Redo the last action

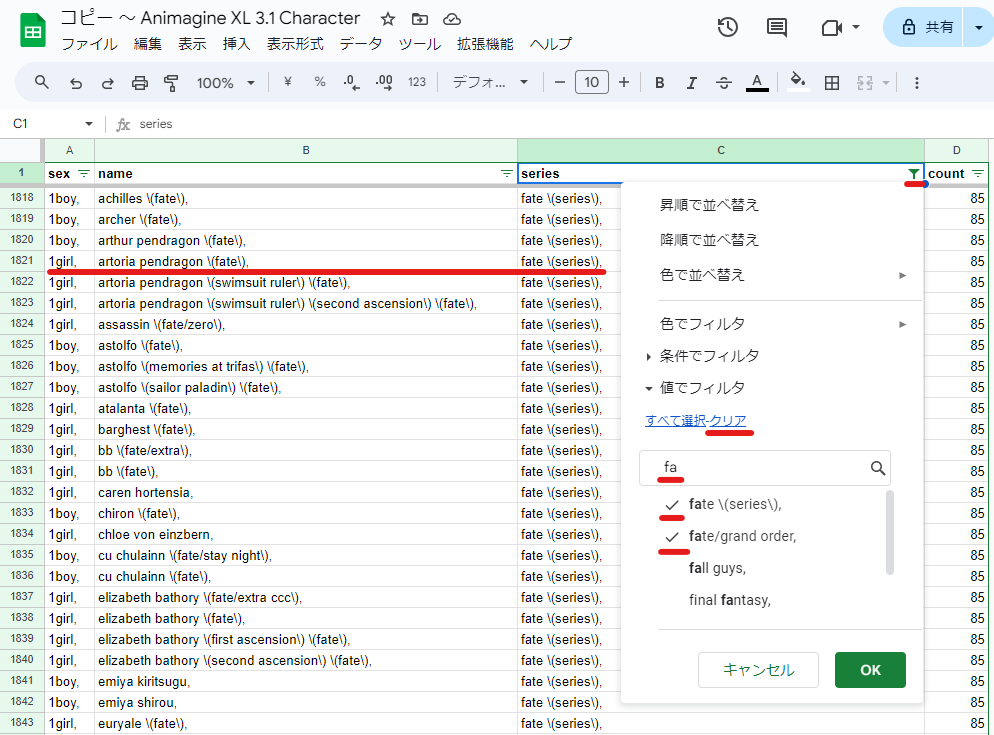(107, 82)
